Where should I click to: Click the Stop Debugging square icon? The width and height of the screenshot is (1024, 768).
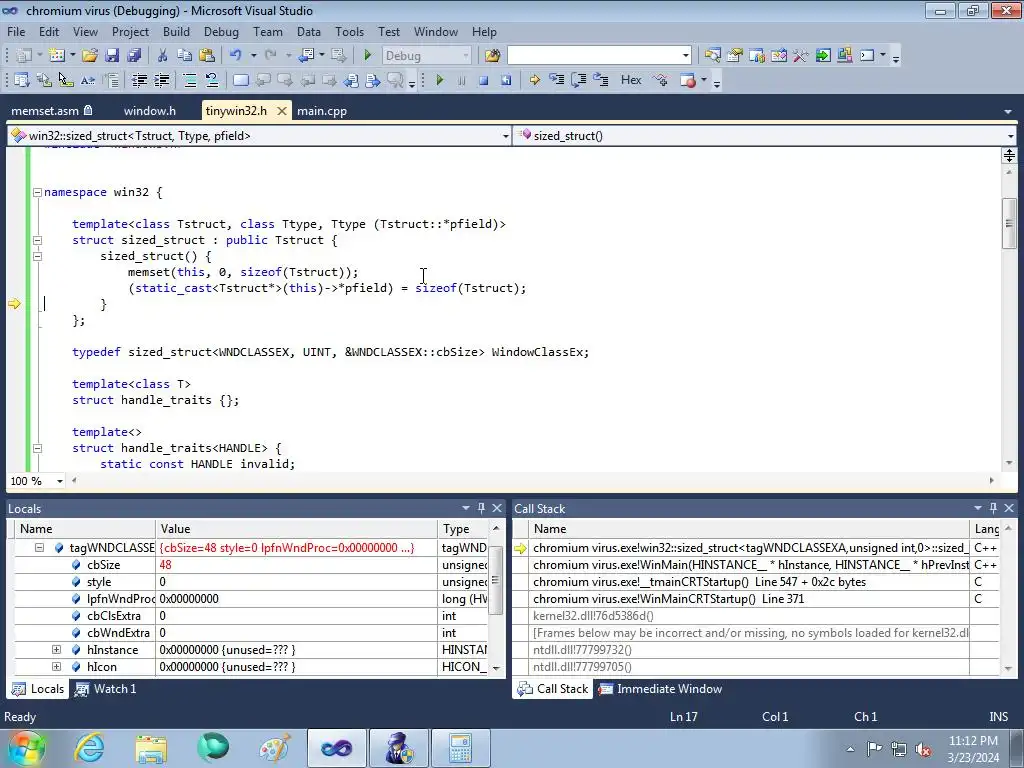click(484, 80)
